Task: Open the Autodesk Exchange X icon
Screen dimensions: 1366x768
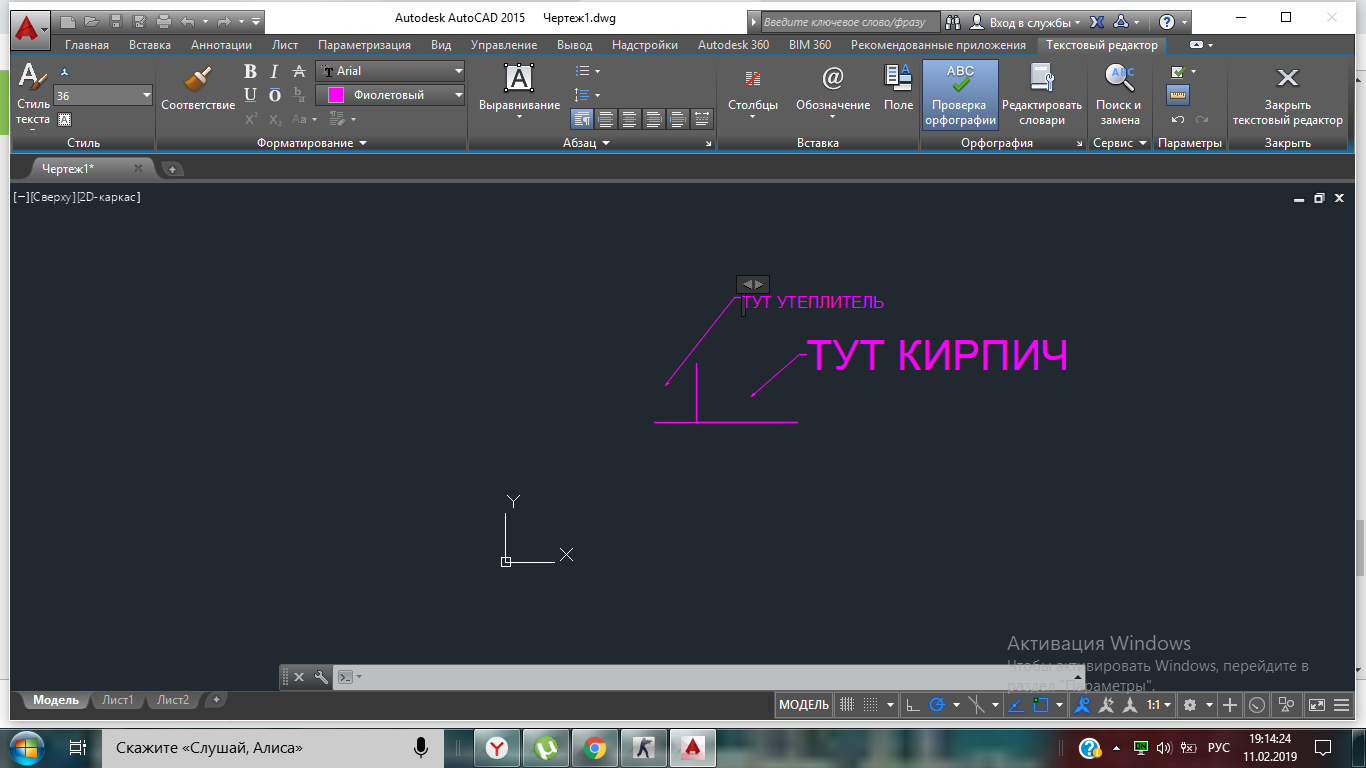Action: pyautogui.click(x=1097, y=21)
